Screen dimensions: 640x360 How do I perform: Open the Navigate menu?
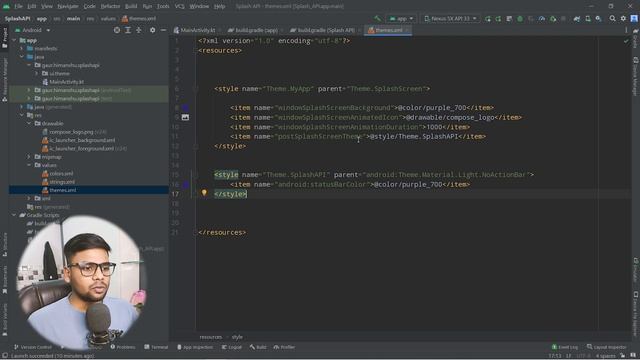tap(68, 6)
